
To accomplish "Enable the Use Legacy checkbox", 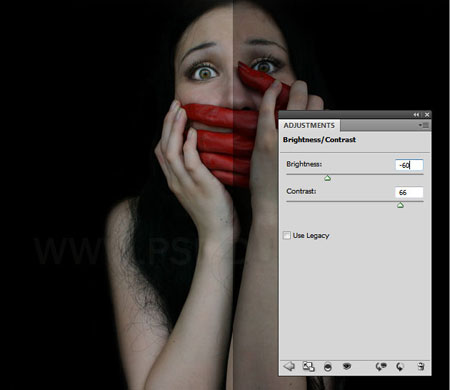I will coord(287,235).
